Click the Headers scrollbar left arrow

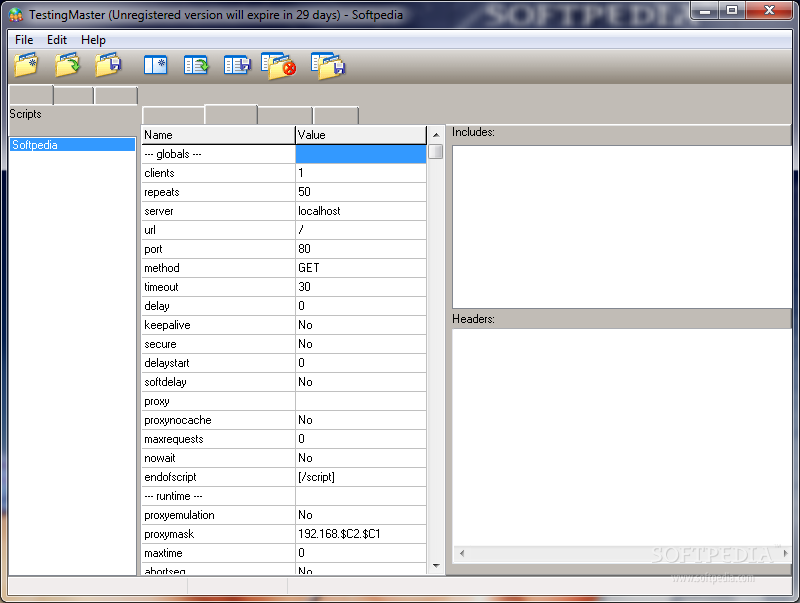coord(462,554)
